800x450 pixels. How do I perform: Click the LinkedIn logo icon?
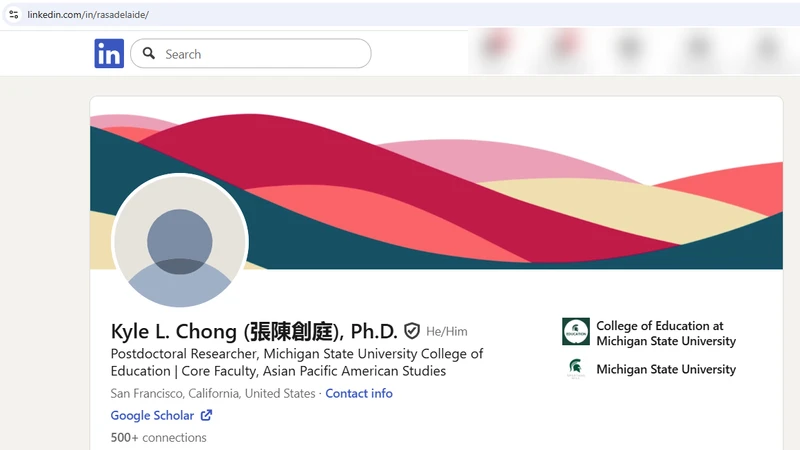click(x=109, y=53)
